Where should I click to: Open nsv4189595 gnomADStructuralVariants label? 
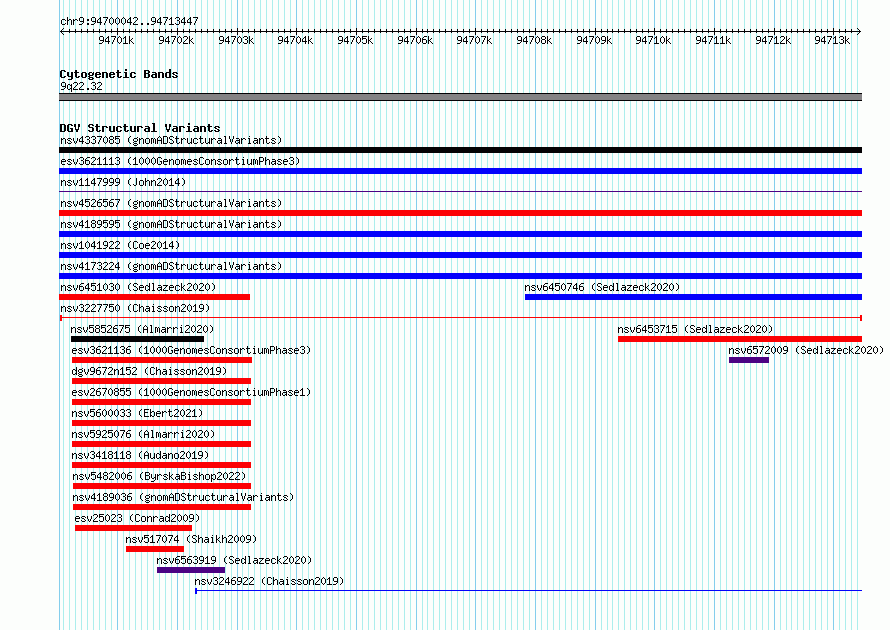(x=171, y=224)
